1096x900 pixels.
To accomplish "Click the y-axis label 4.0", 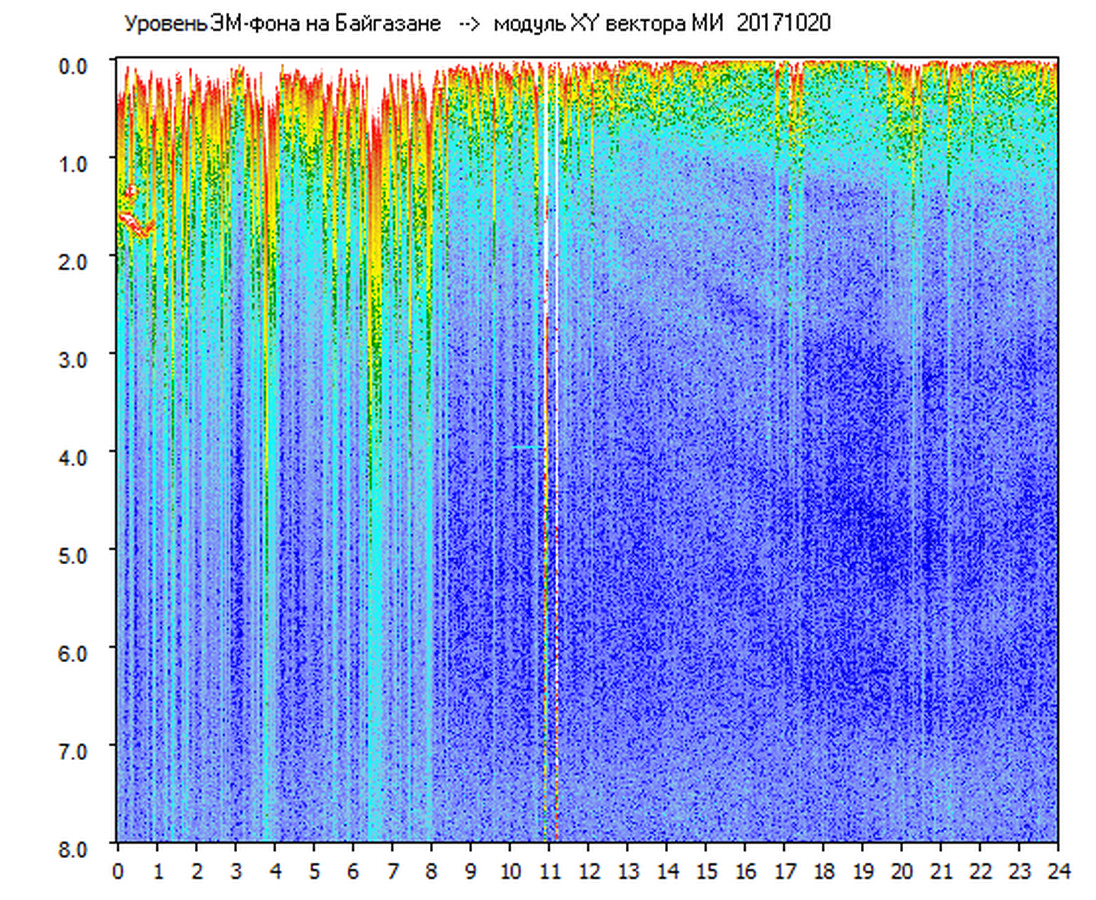I will point(75,456).
